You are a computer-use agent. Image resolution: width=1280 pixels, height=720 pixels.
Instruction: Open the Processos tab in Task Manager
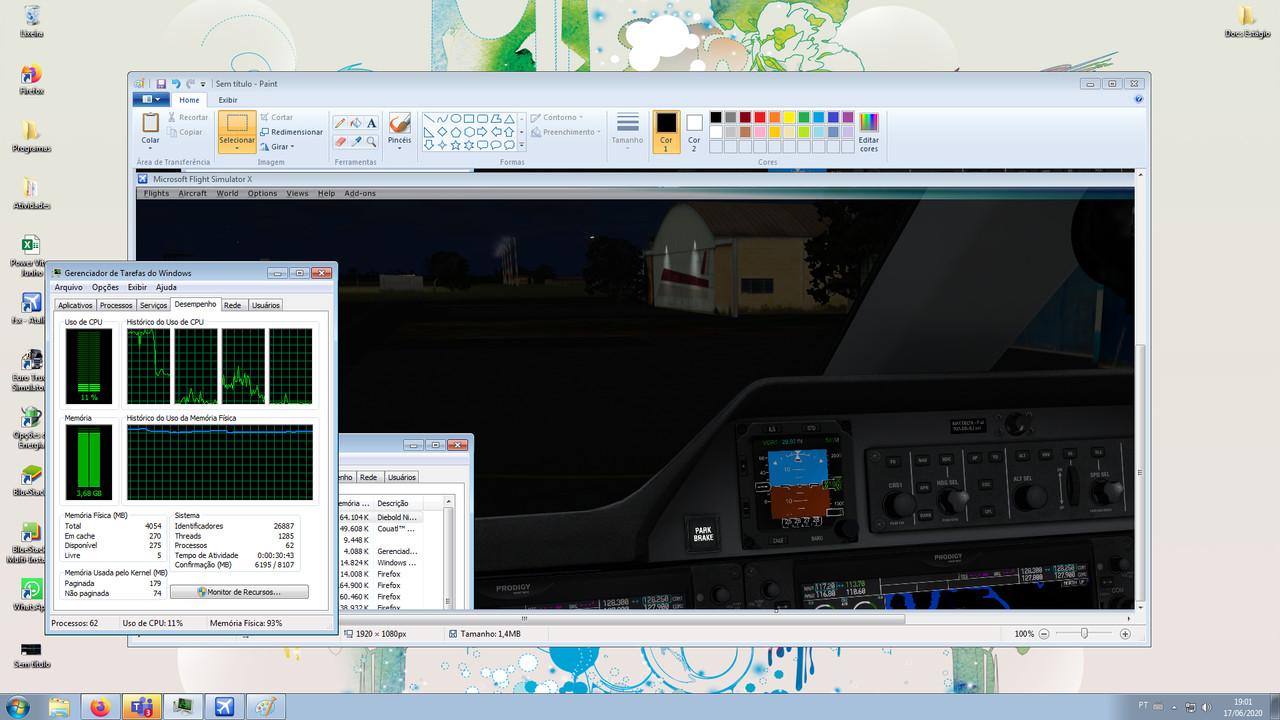(116, 305)
